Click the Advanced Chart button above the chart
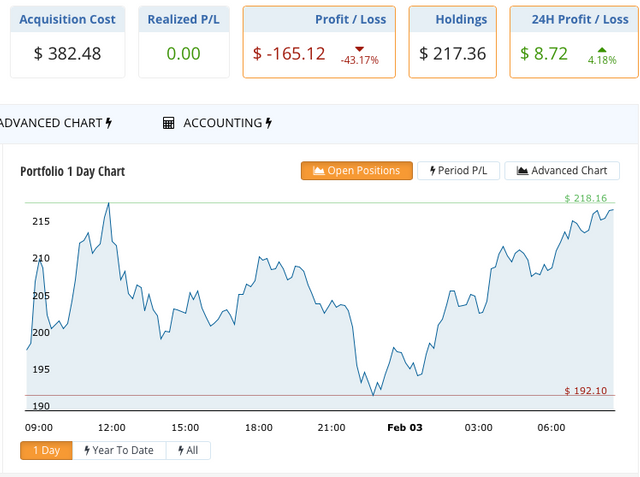 pyautogui.click(x=562, y=171)
